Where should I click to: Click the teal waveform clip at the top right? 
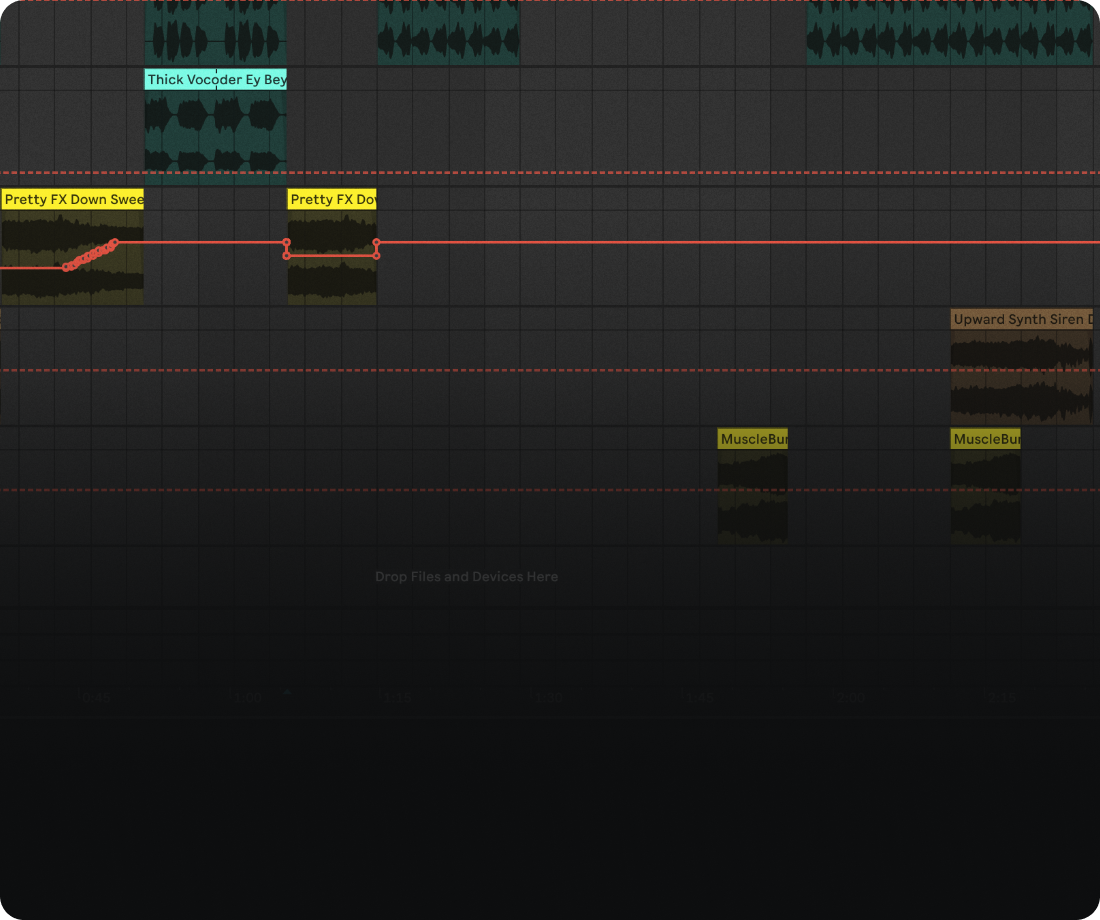(x=950, y=35)
